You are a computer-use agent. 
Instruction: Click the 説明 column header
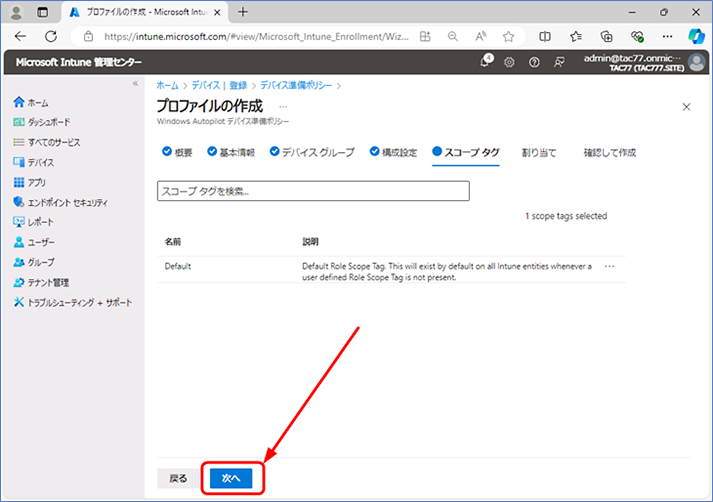tap(311, 242)
